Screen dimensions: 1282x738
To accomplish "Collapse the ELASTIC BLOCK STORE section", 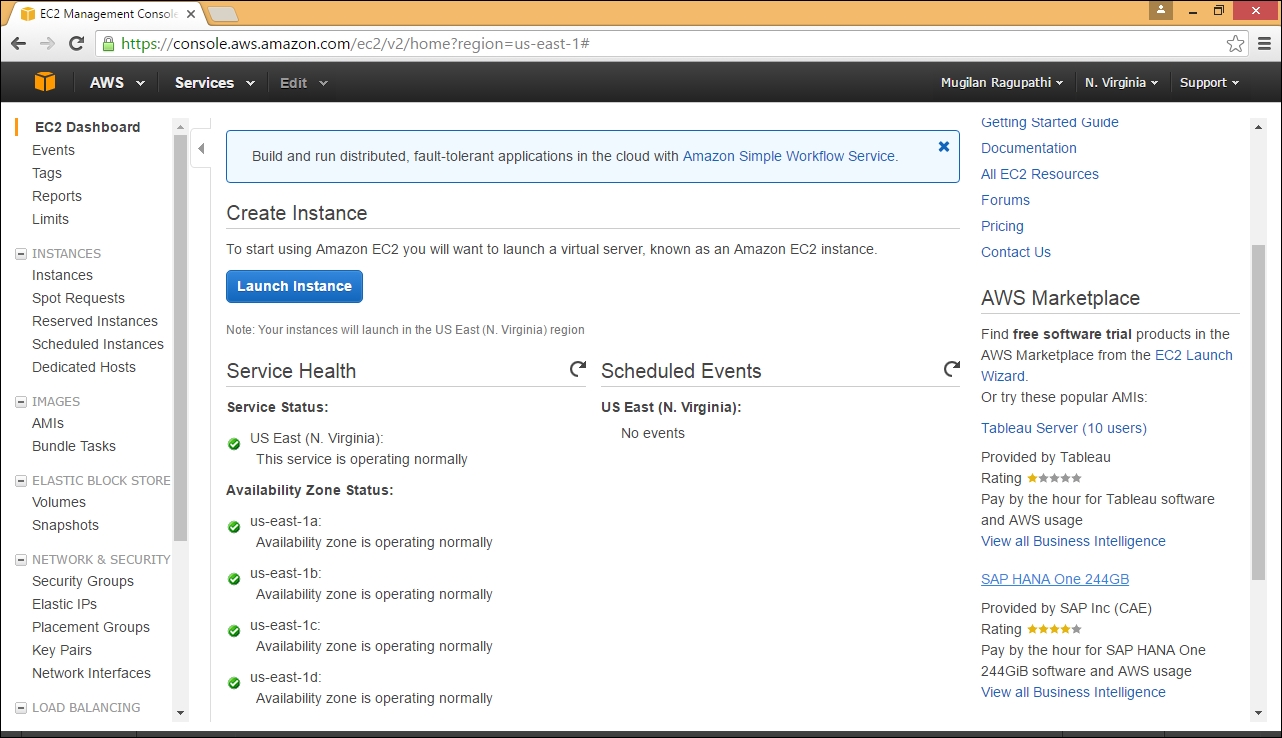I will 21,481.
